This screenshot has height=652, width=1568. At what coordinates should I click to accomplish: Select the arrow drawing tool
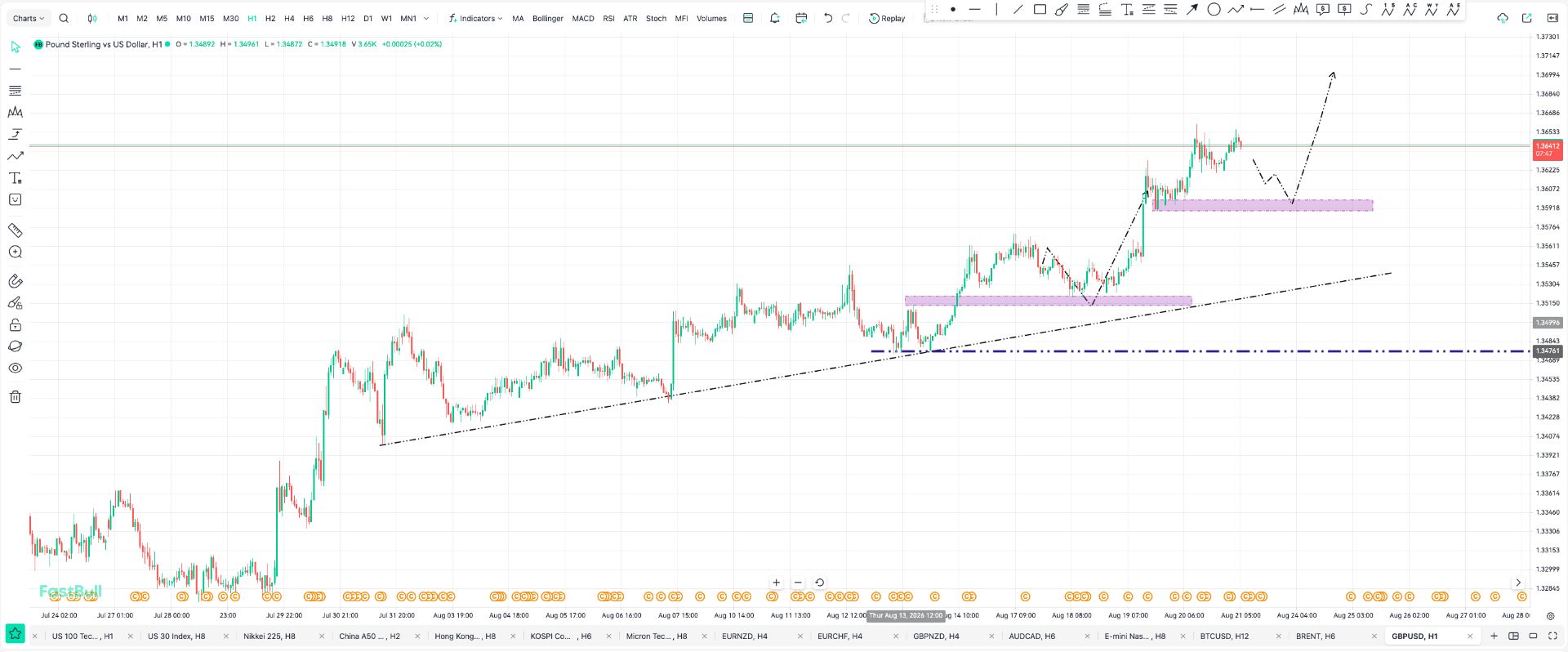1192,10
